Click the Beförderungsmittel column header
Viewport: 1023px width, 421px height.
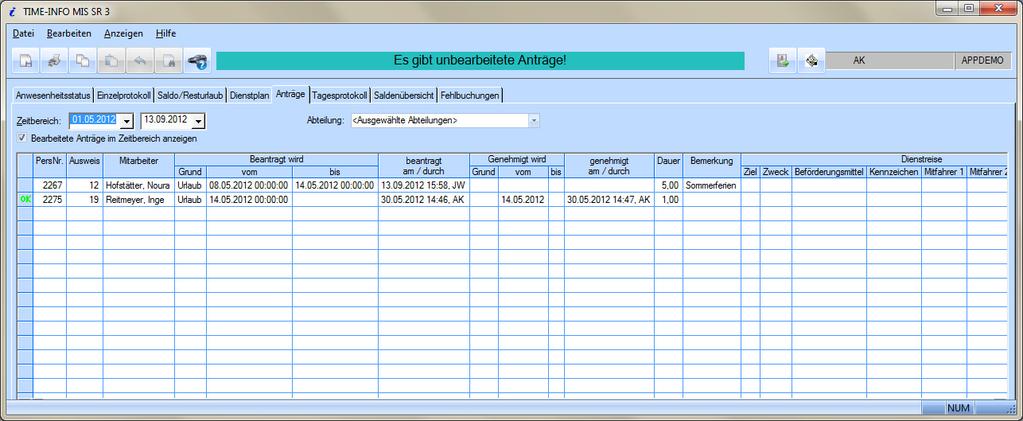point(829,172)
